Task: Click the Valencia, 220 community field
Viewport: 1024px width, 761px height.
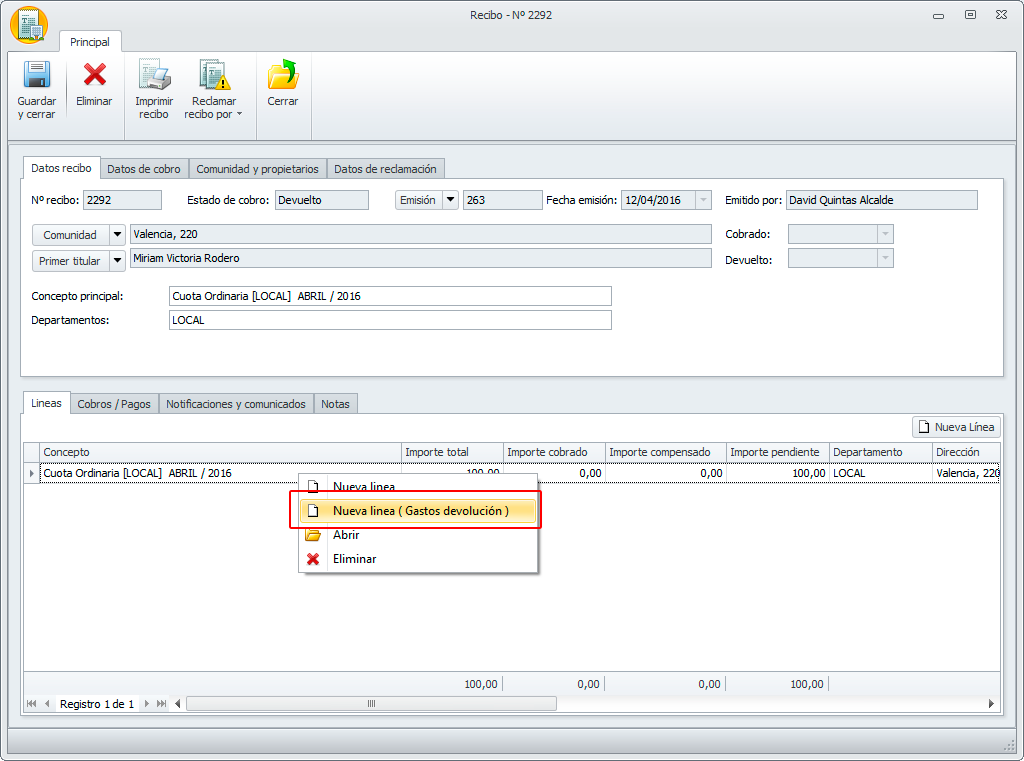Action: pos(421,234)
